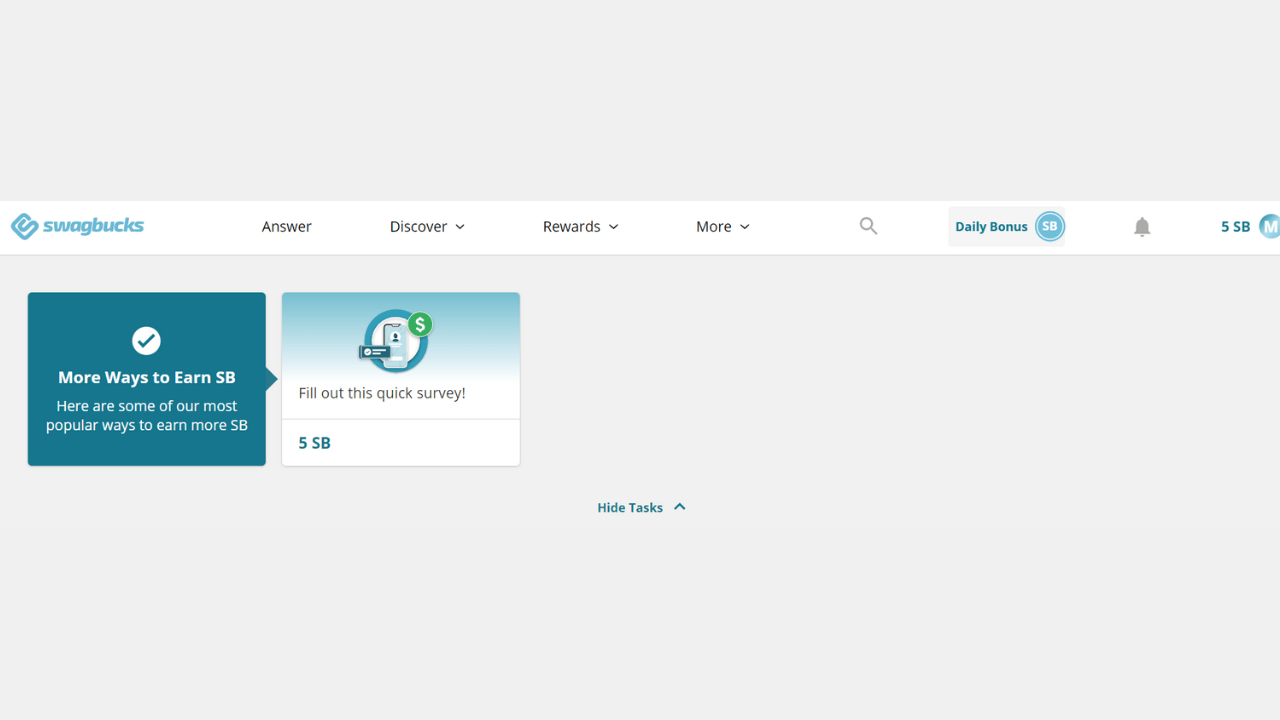Click the checkmark icon on More Ways card
1280x720 pixels.
tap(146, 341)
